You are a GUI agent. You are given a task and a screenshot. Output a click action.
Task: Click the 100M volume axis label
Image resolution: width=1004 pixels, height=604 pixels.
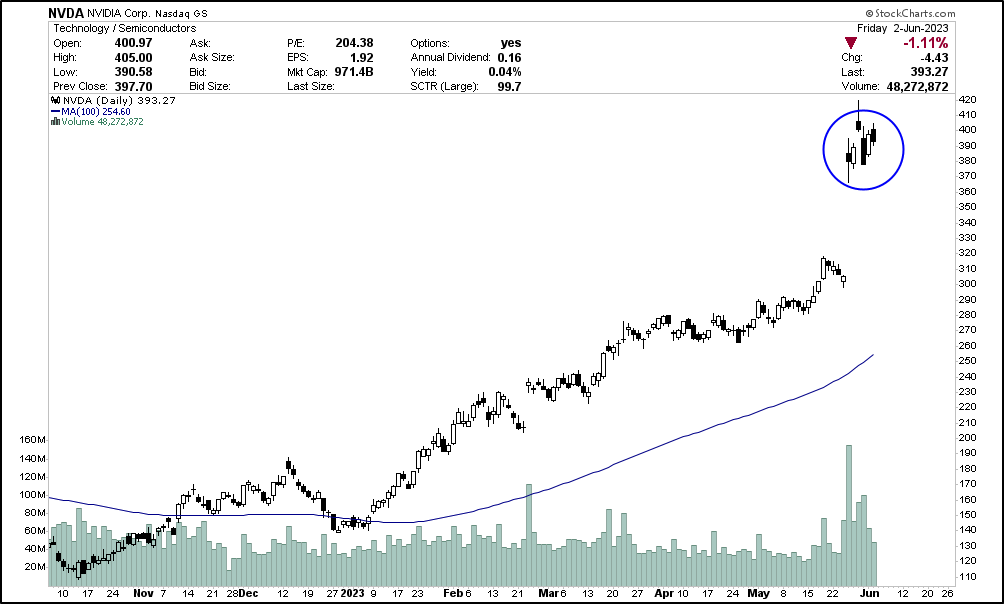click(33, 494)
